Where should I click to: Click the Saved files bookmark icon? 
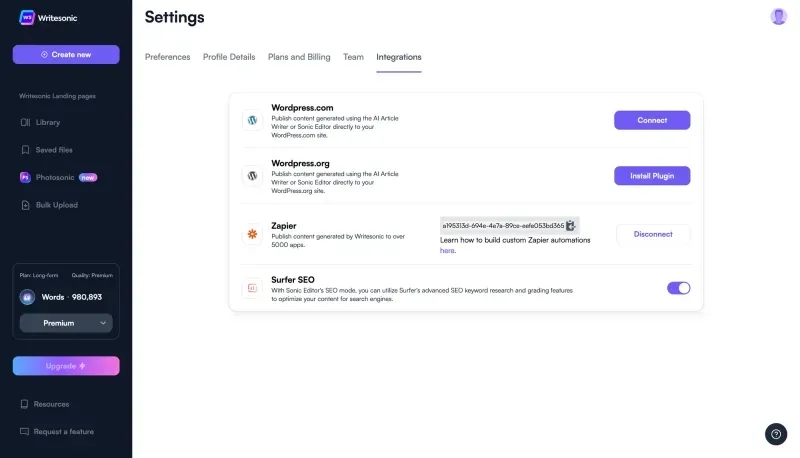[x=25, y=150]
